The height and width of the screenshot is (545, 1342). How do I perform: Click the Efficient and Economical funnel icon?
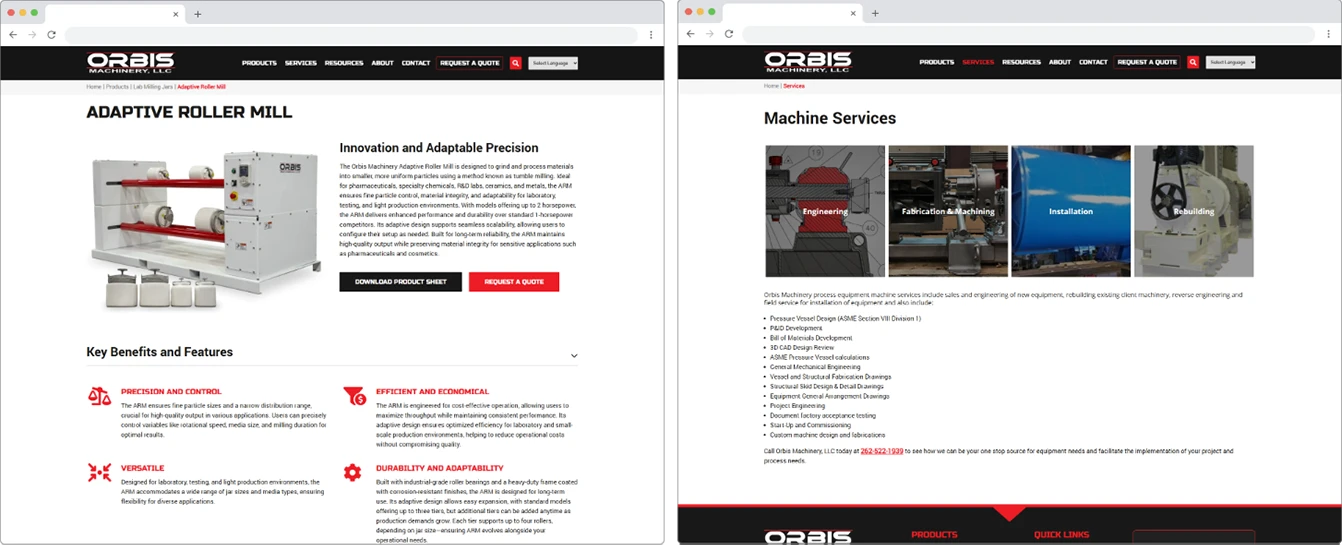click(x=354, y=396)
